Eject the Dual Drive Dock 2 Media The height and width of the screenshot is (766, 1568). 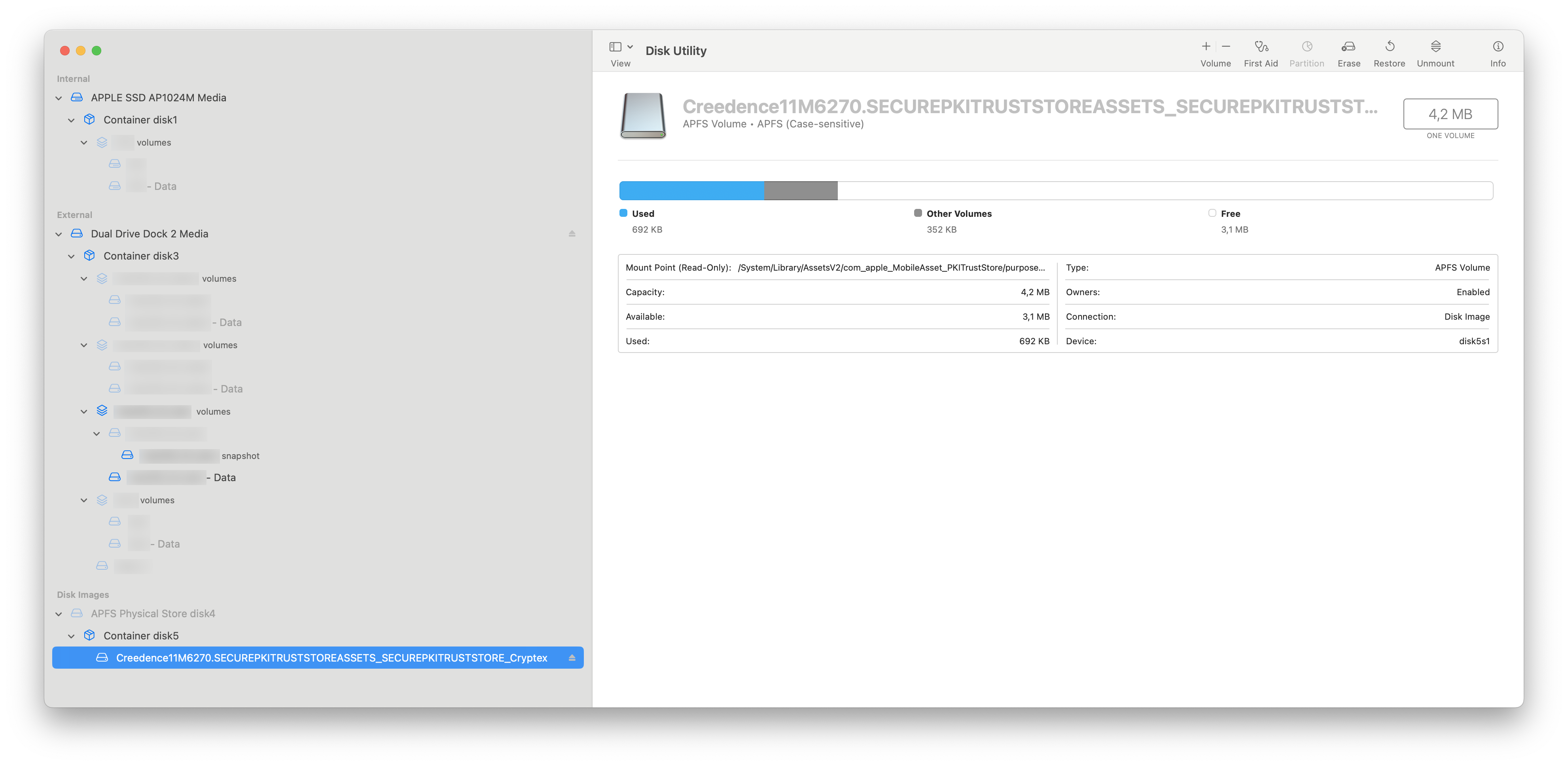[x=572, y=234]
